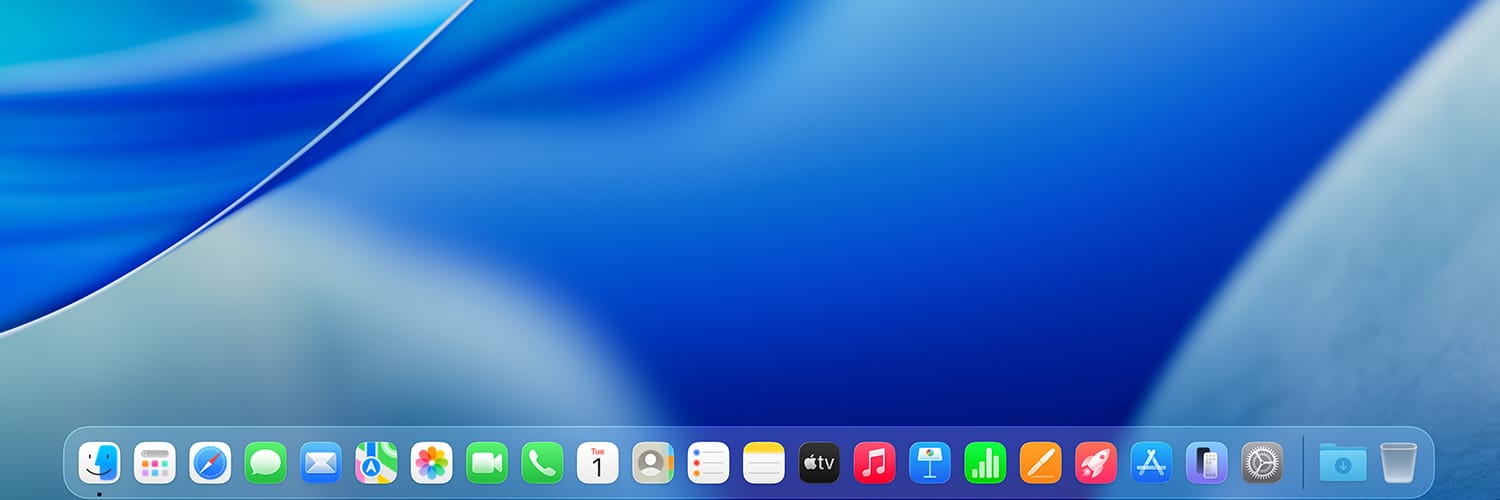Open Calendar showing Tue 1
Screen dimensions: 1500x500
pyautogui.click(x=598, y=463)
